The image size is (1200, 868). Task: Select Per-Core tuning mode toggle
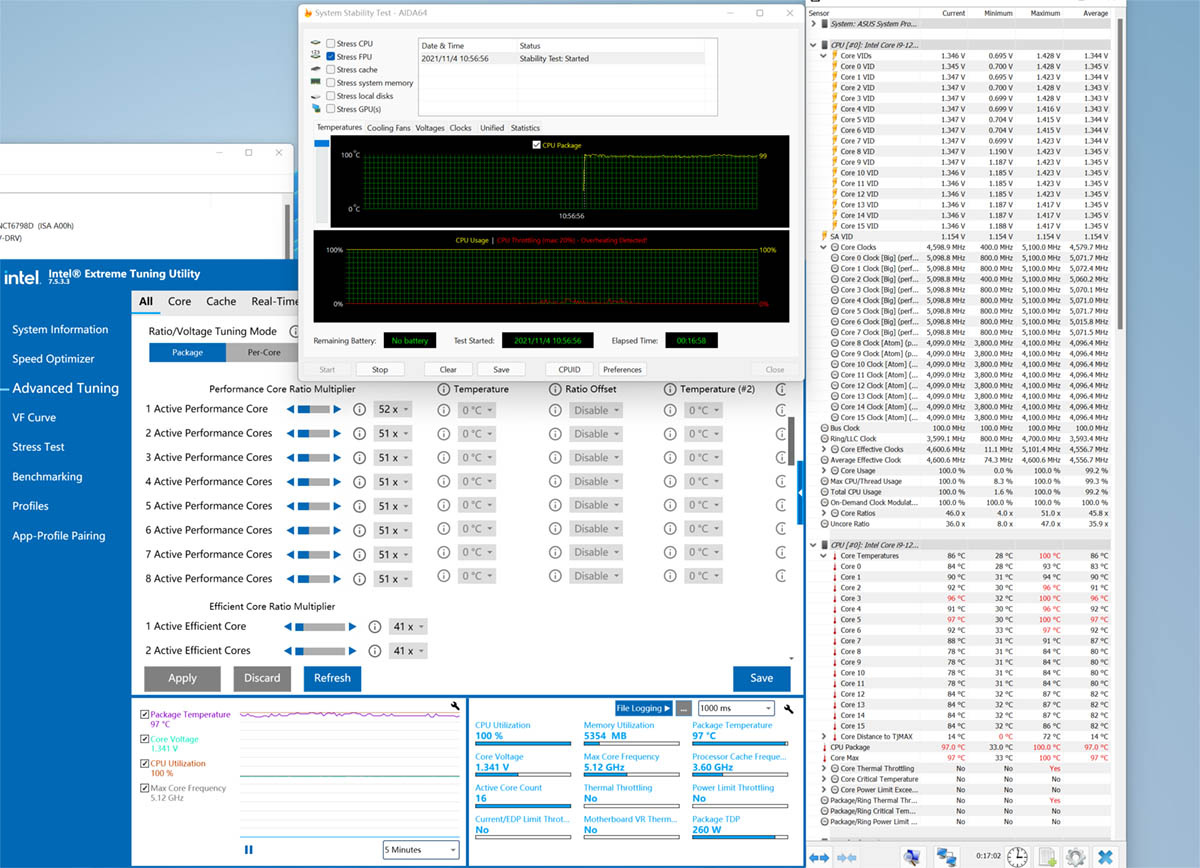(263, 352)
